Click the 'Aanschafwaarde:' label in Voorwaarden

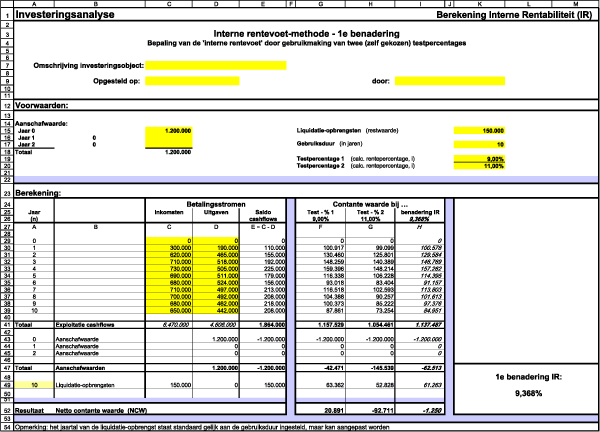(41, 124)
